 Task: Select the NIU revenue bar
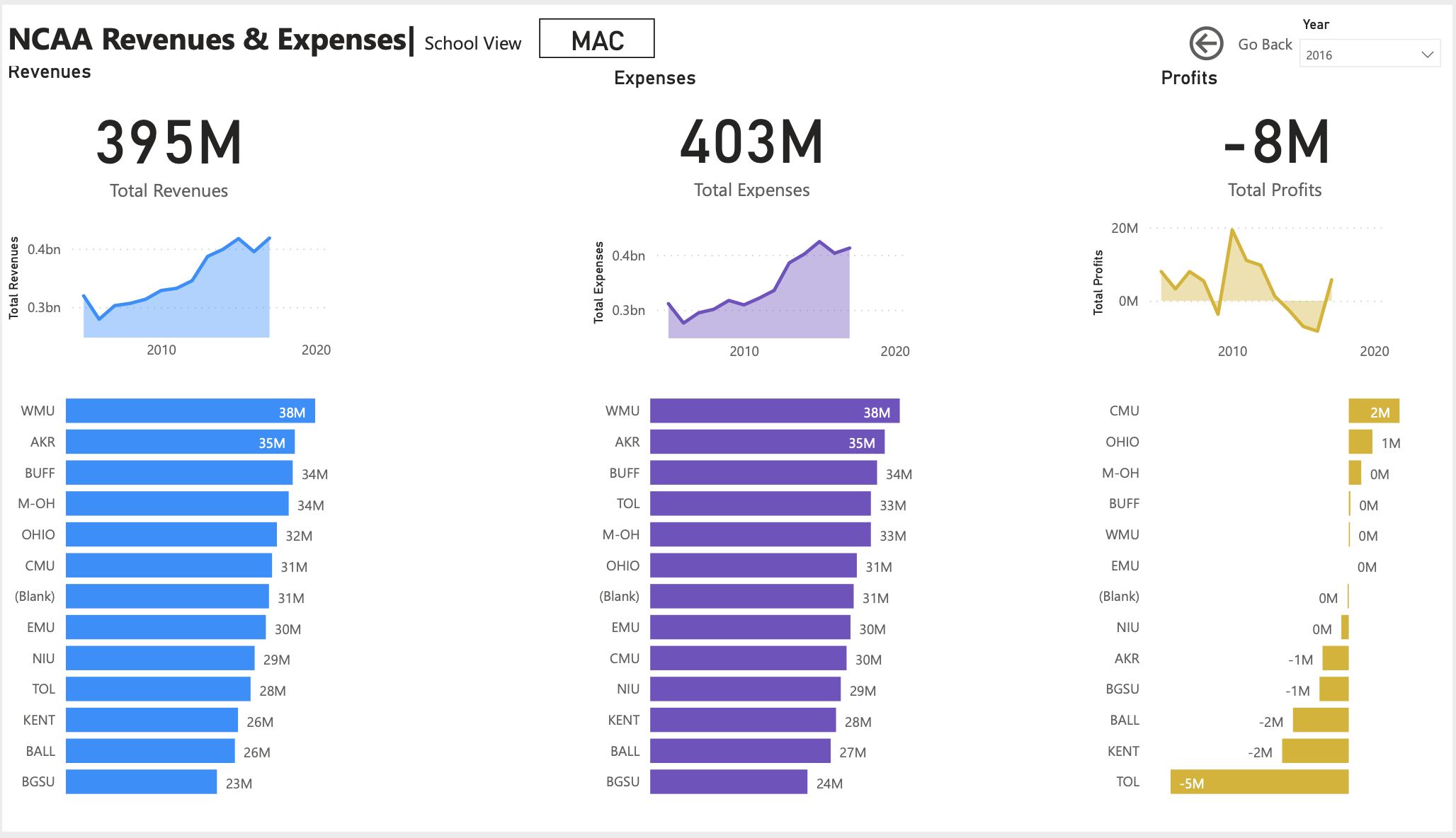(159, 658)
